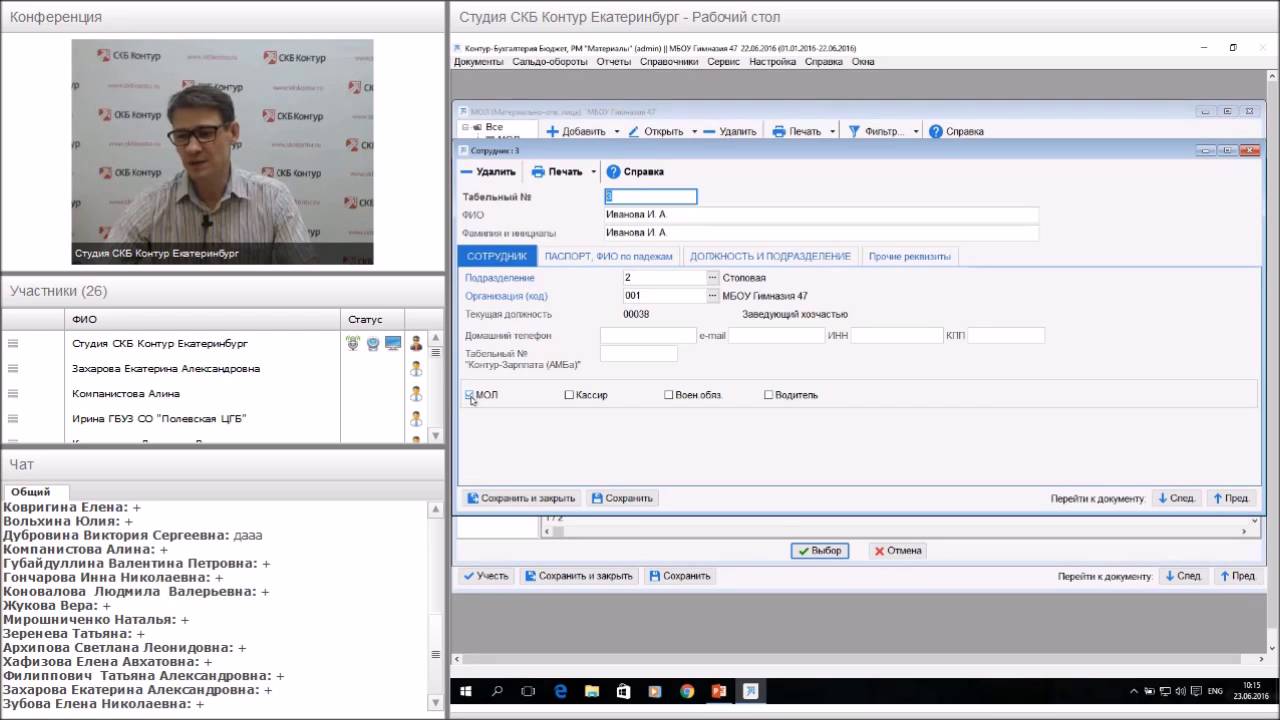
Task: Click the Подразделение code field
Action: coord(664,278)
